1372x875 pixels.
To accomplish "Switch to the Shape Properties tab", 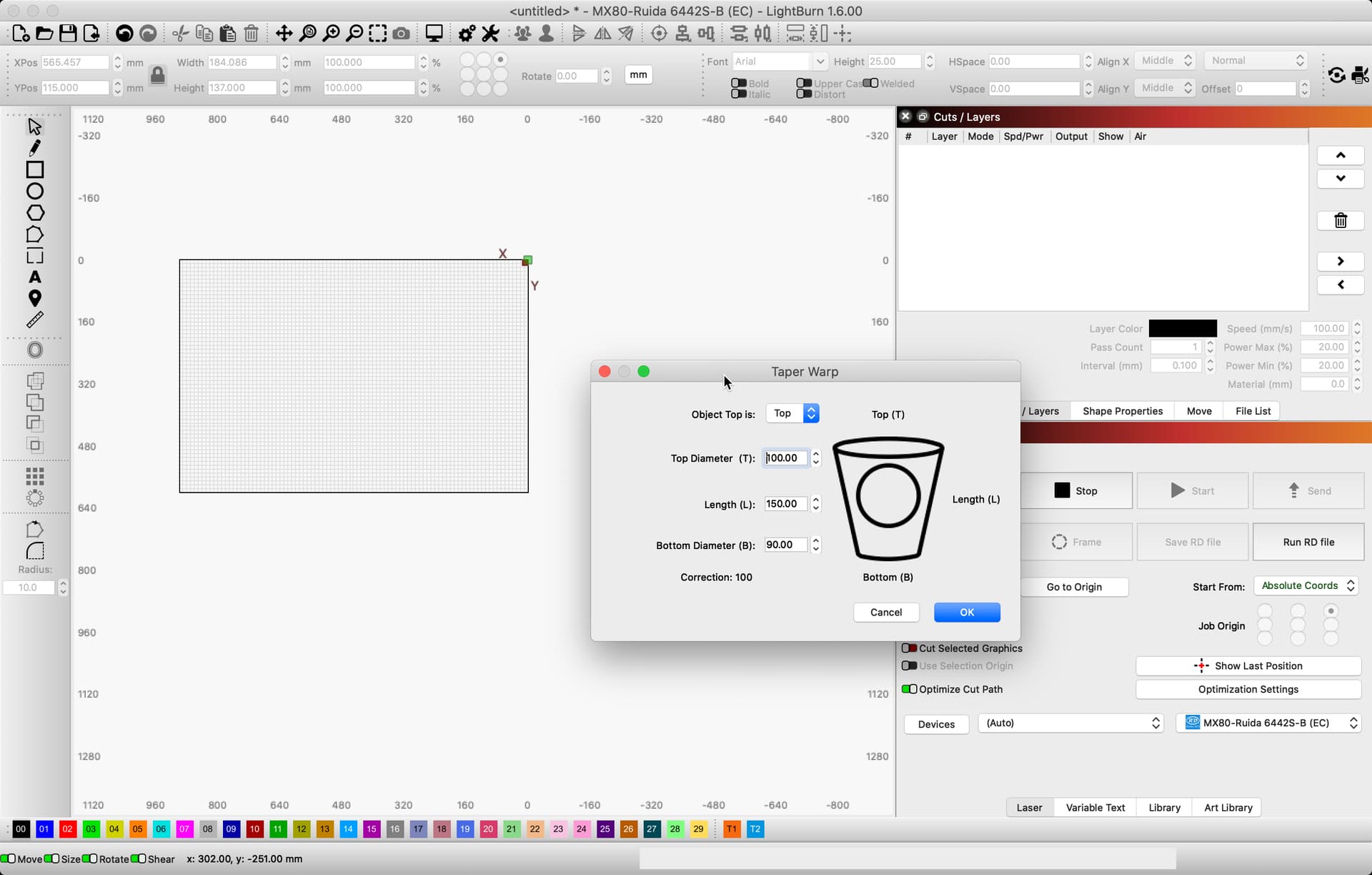I will tap(1122, 411).
